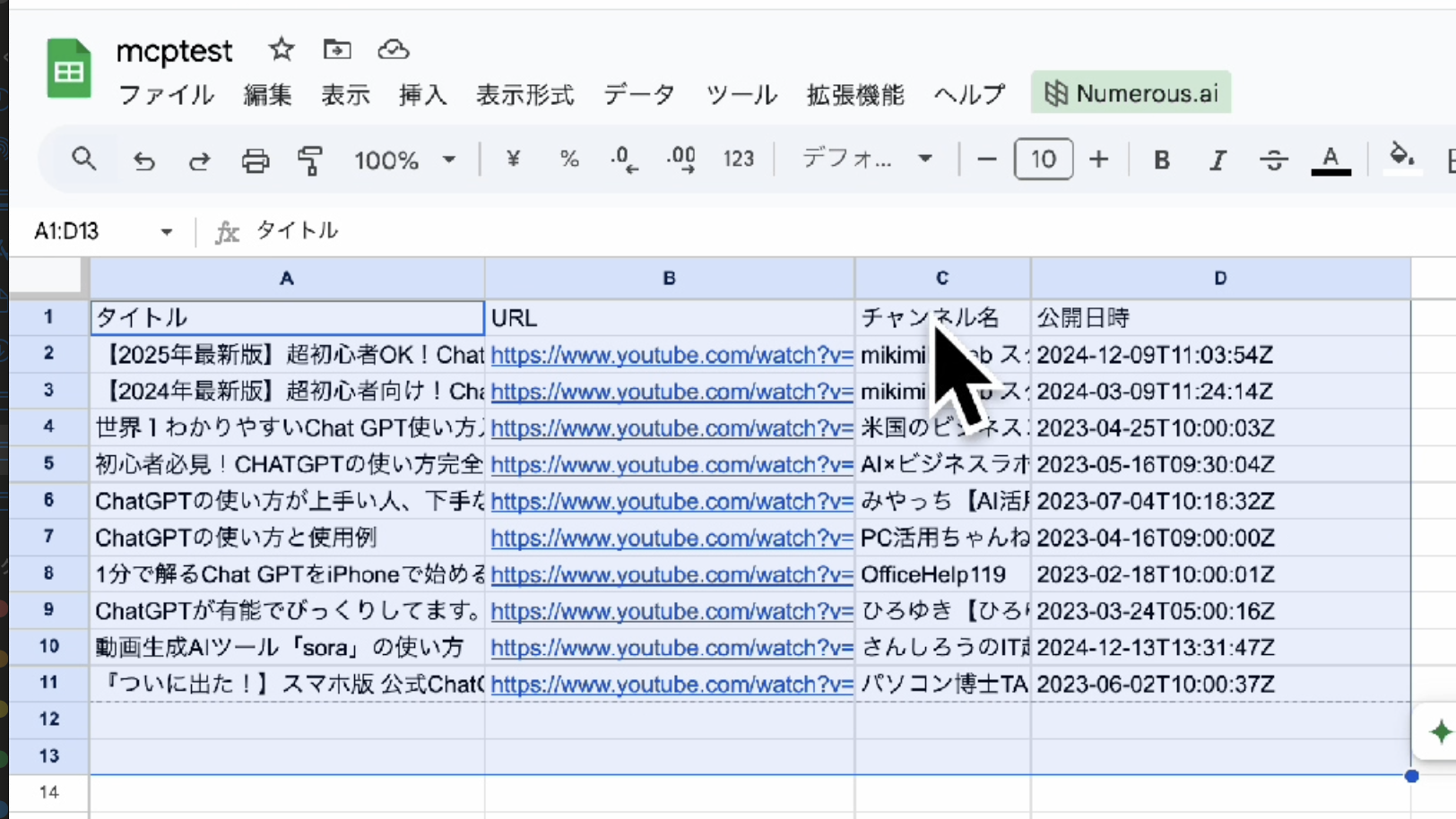Click the search magnifier icon in toolbar

(x=84, y=159)
